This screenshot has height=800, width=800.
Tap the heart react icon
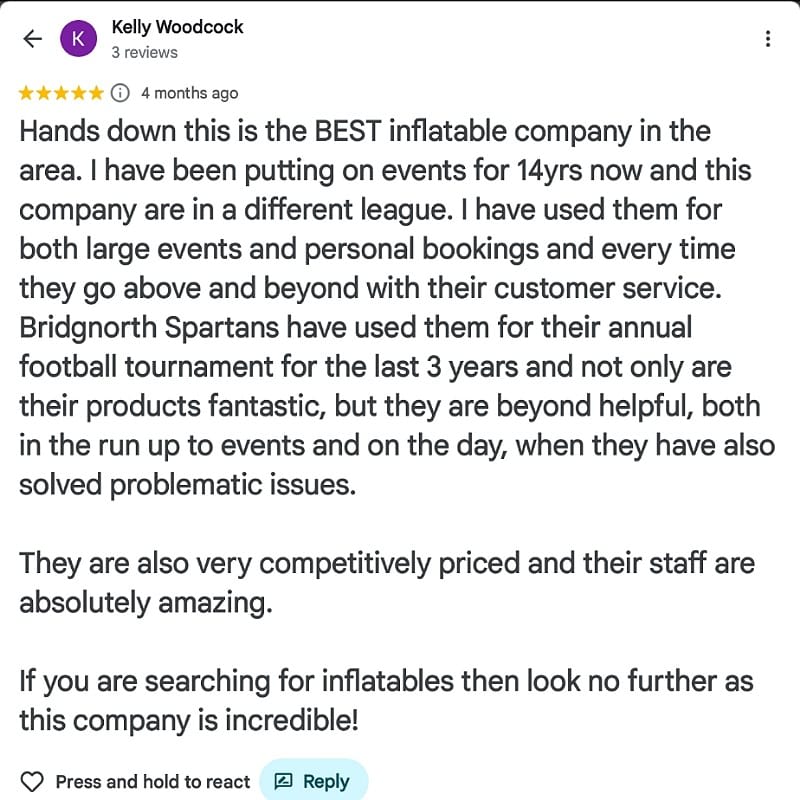point(33,781)
